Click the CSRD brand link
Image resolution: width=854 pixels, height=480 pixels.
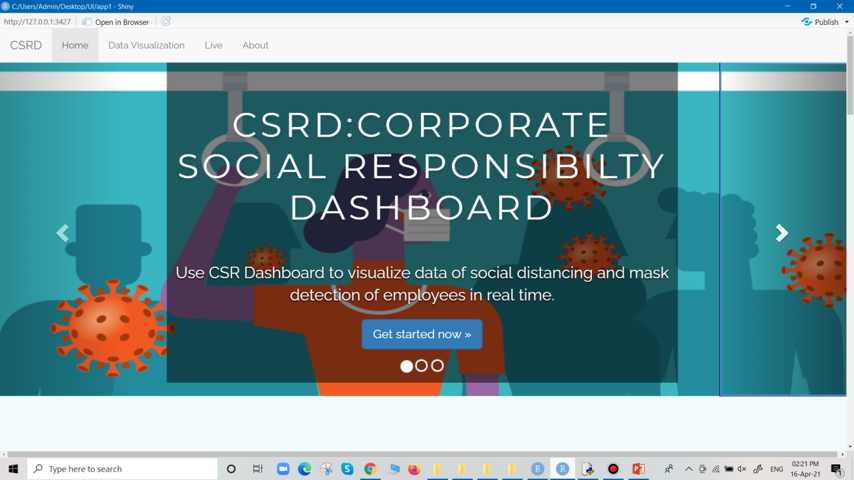tap(26, 45)
